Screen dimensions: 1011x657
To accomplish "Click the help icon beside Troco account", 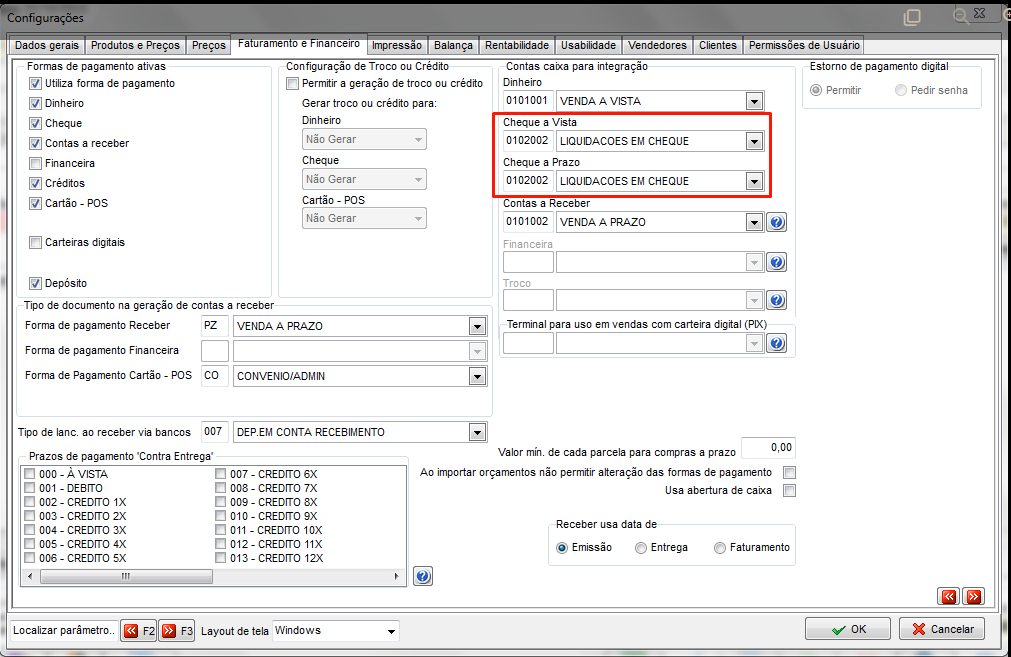I will (776, 300).
